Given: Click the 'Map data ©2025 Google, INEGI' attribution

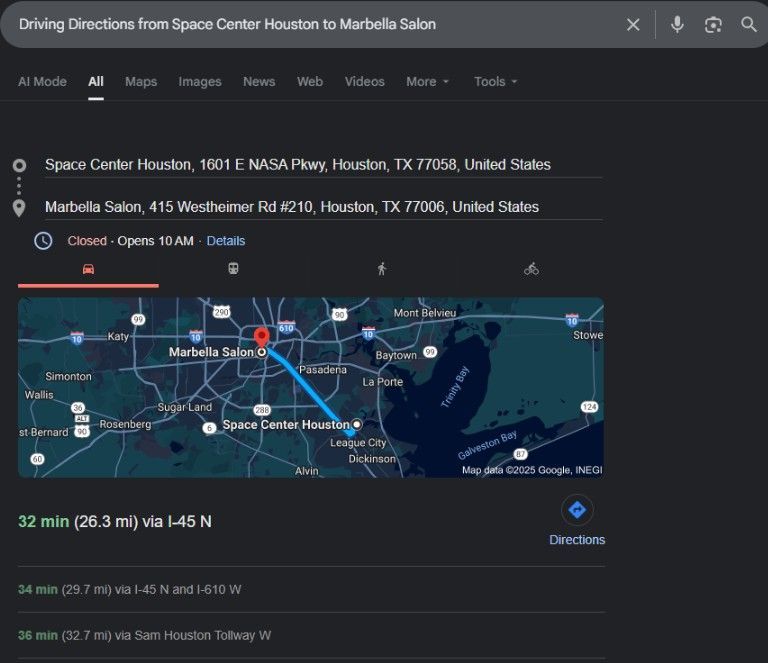Looking at the screenshot, I should [x=532, y=470].
